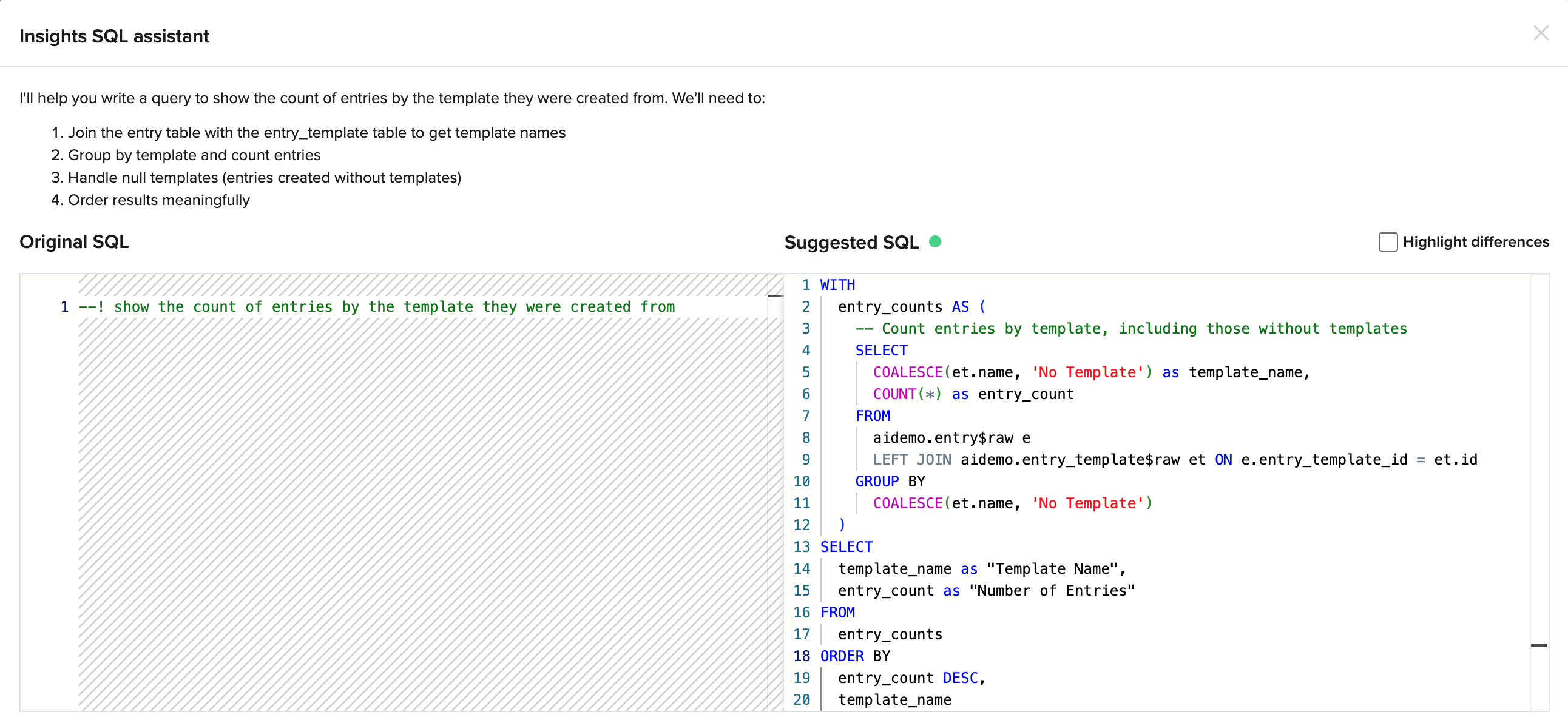
Task: Enable the Highlight differences checkbox
Action: pyautogui.click(x=1387, y=242)
